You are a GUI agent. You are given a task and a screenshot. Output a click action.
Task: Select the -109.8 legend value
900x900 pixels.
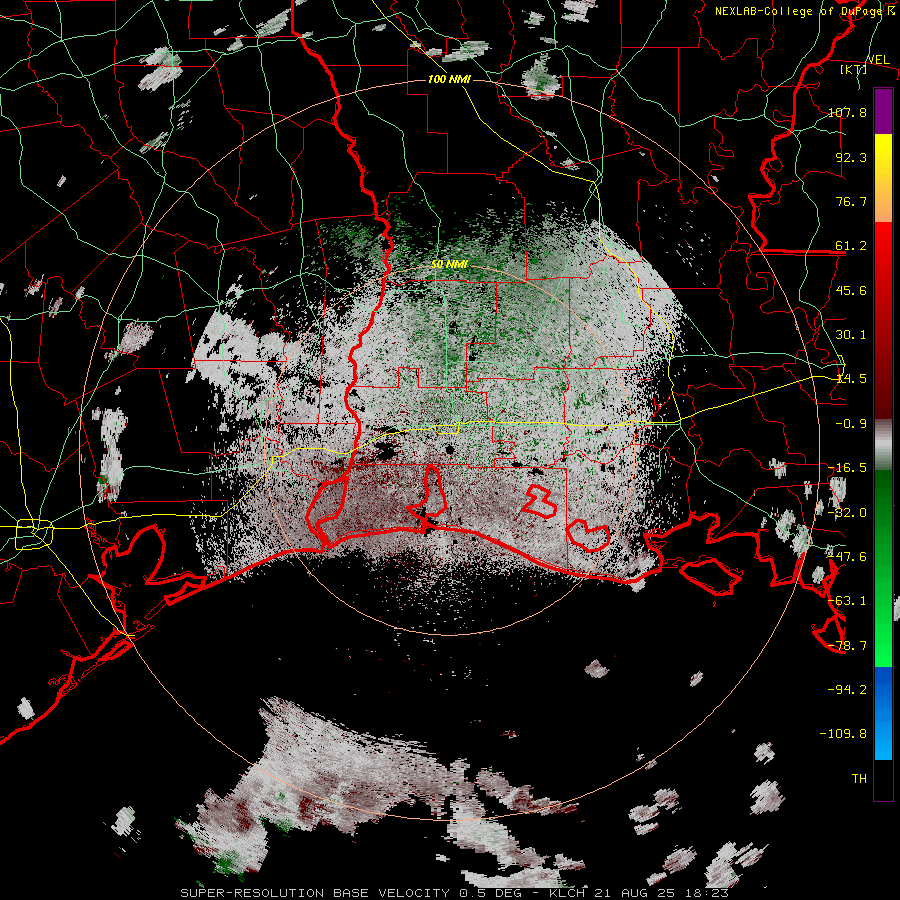843,734
